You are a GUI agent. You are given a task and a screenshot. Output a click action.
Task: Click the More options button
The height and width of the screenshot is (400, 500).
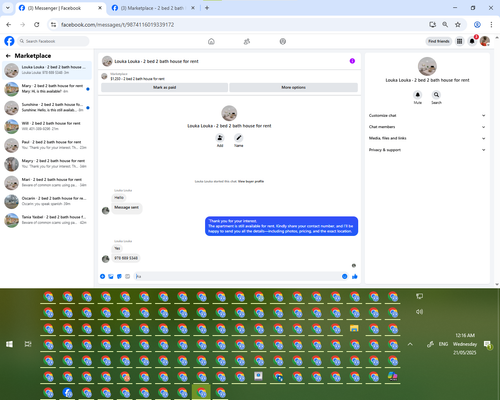[x=293, y=87]
